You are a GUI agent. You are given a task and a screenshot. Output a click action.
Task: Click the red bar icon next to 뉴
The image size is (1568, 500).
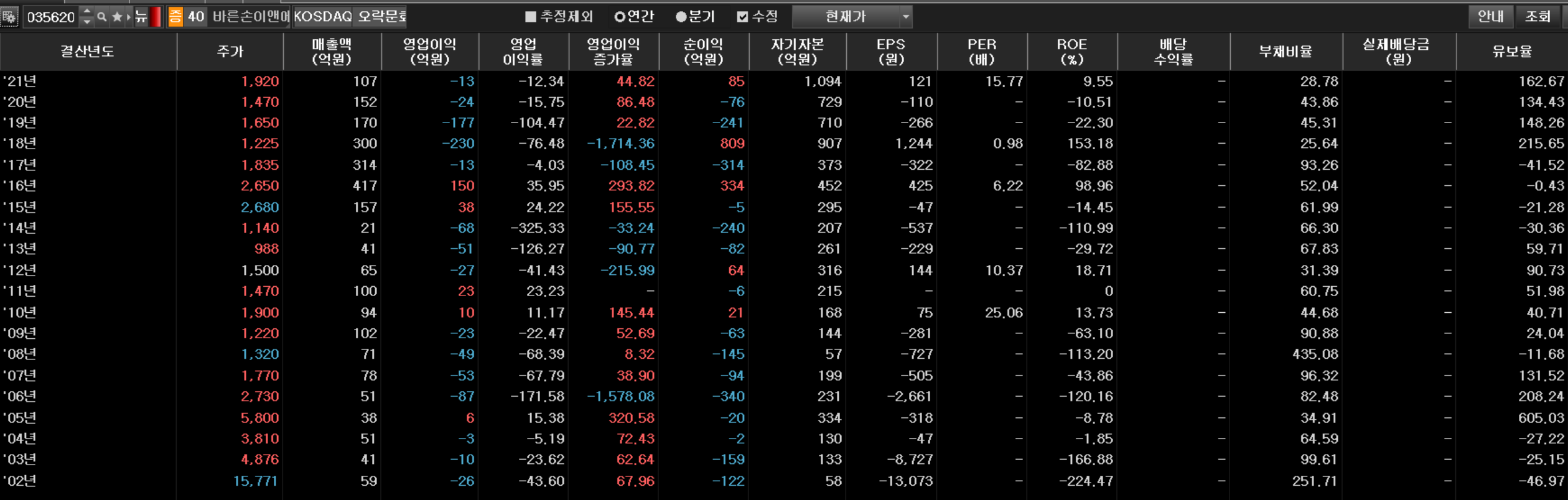tap(156, 17)
